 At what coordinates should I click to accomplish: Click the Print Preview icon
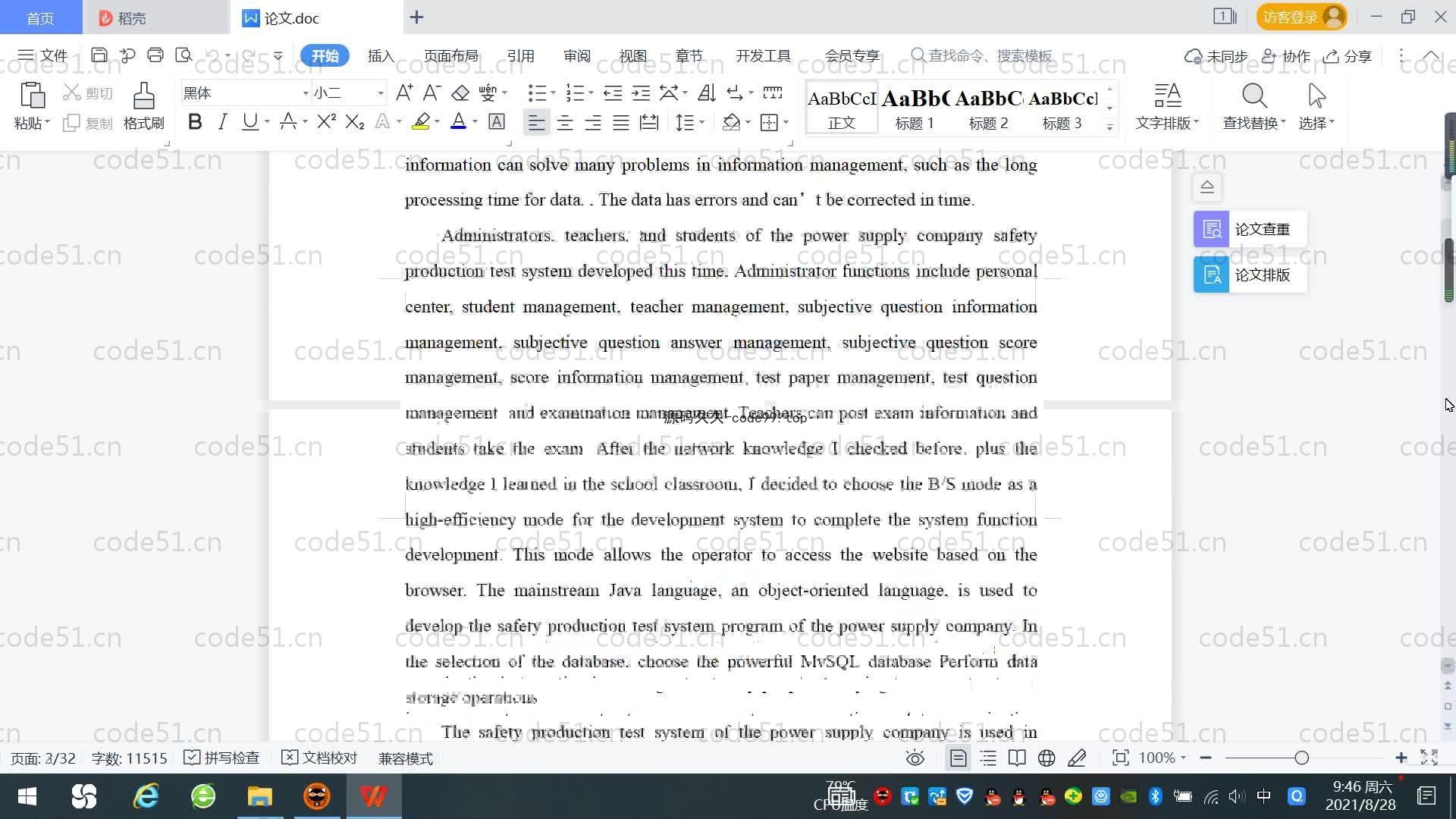184,55
